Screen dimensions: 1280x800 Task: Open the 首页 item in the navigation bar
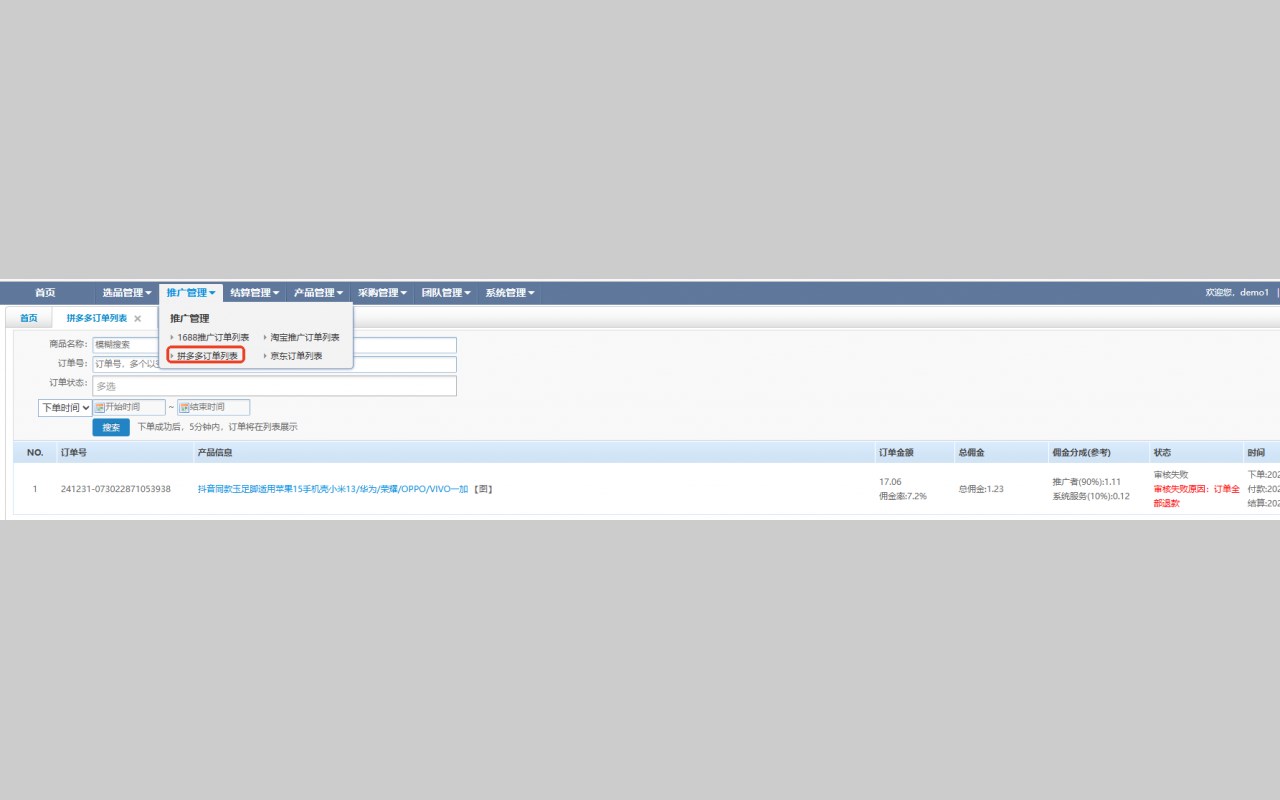(x=45, y=293)
